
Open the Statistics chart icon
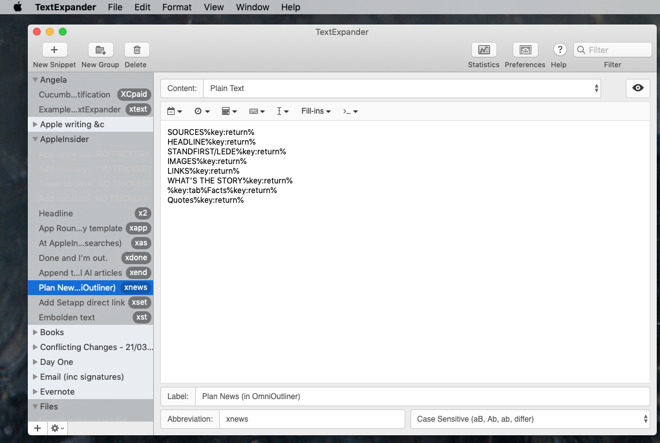484,50
